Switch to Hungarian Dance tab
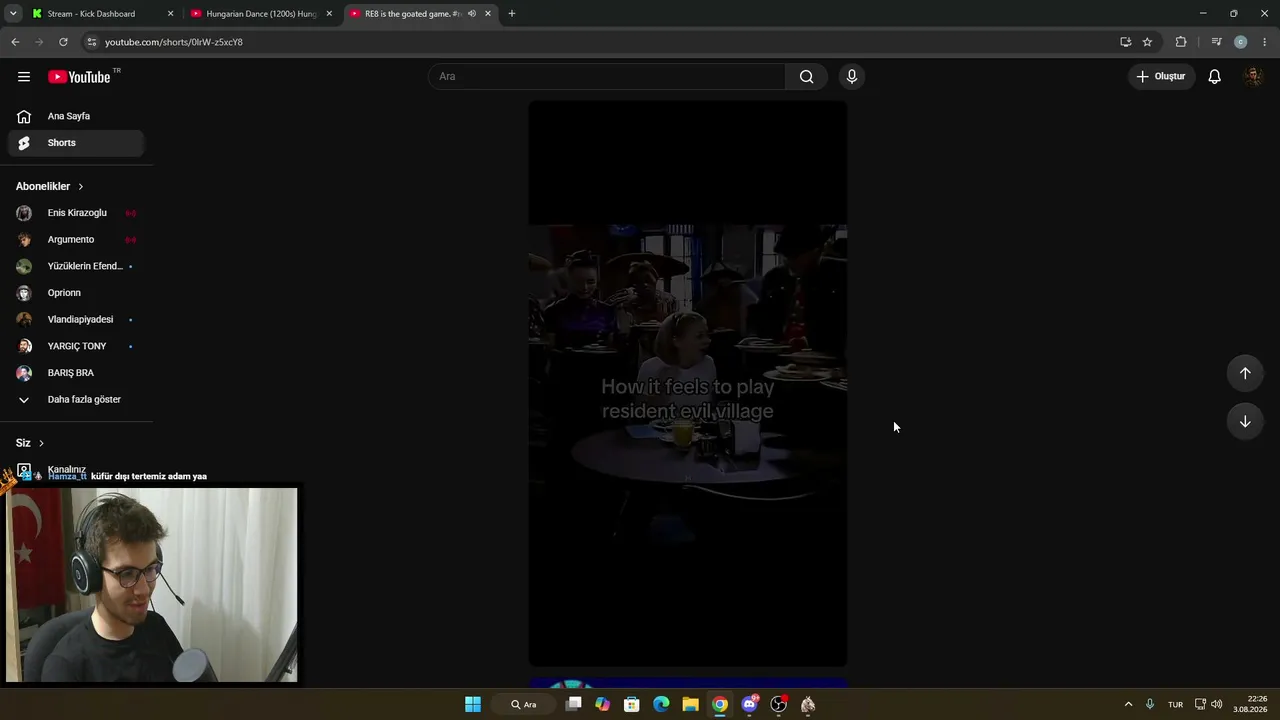Screen dimensions: 1280x720 [x=260, y=14]
